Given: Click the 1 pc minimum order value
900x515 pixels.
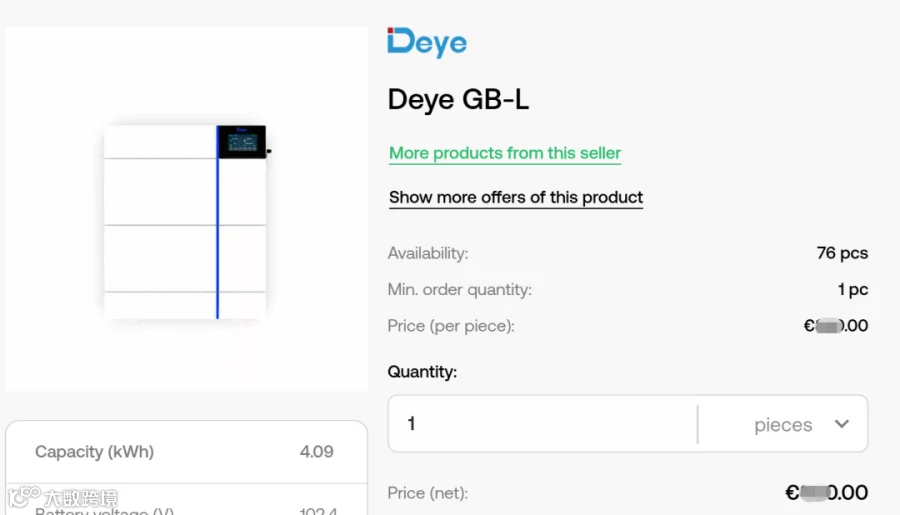Looking at the screenshot, I should coord(852,289).
